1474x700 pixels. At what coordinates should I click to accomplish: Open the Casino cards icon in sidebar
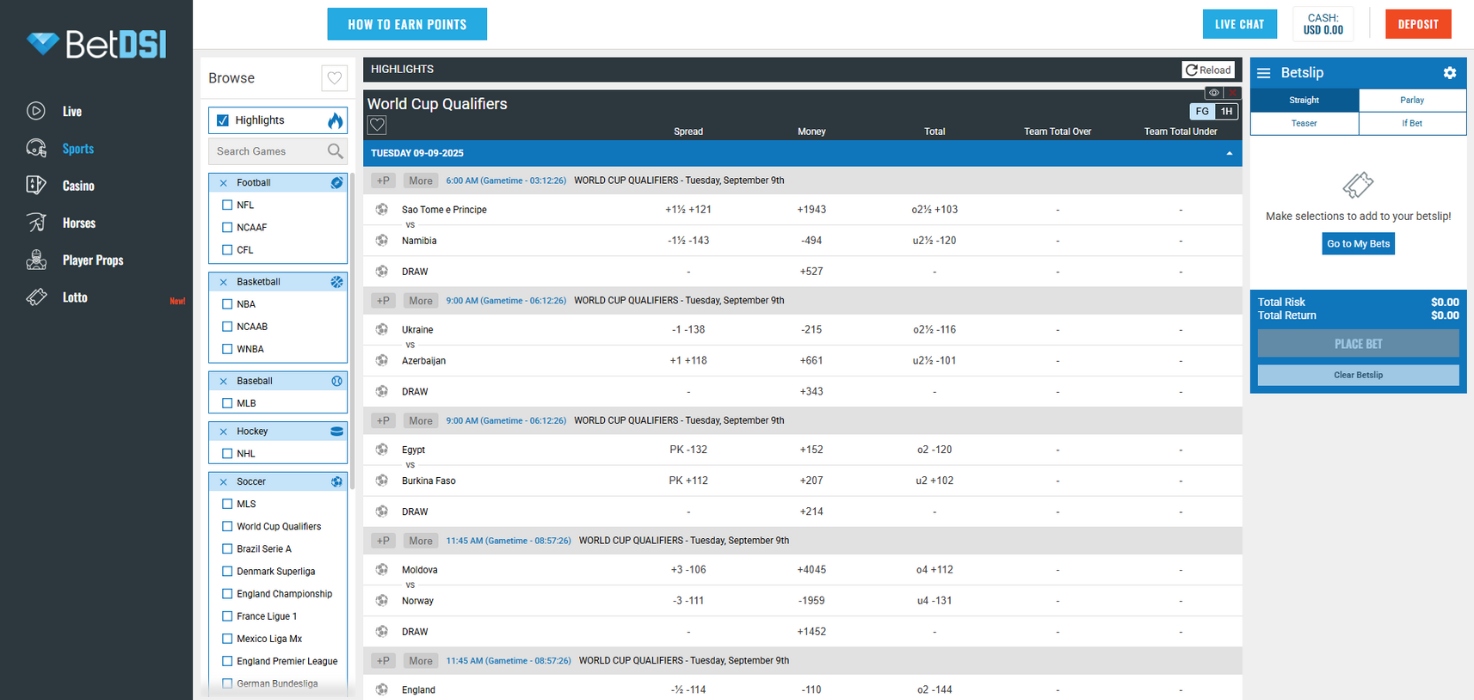(x=36, y=185)
